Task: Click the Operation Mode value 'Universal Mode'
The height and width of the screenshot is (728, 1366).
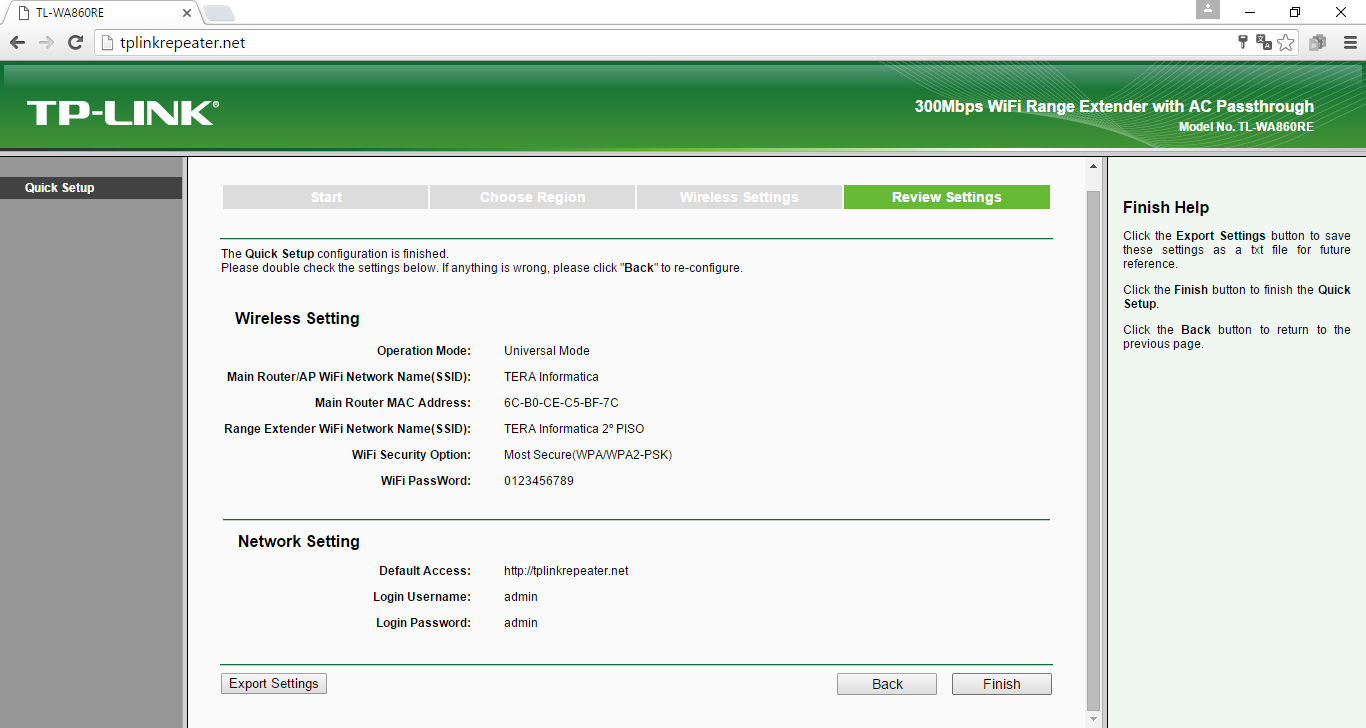Action: tap(547, 351)
